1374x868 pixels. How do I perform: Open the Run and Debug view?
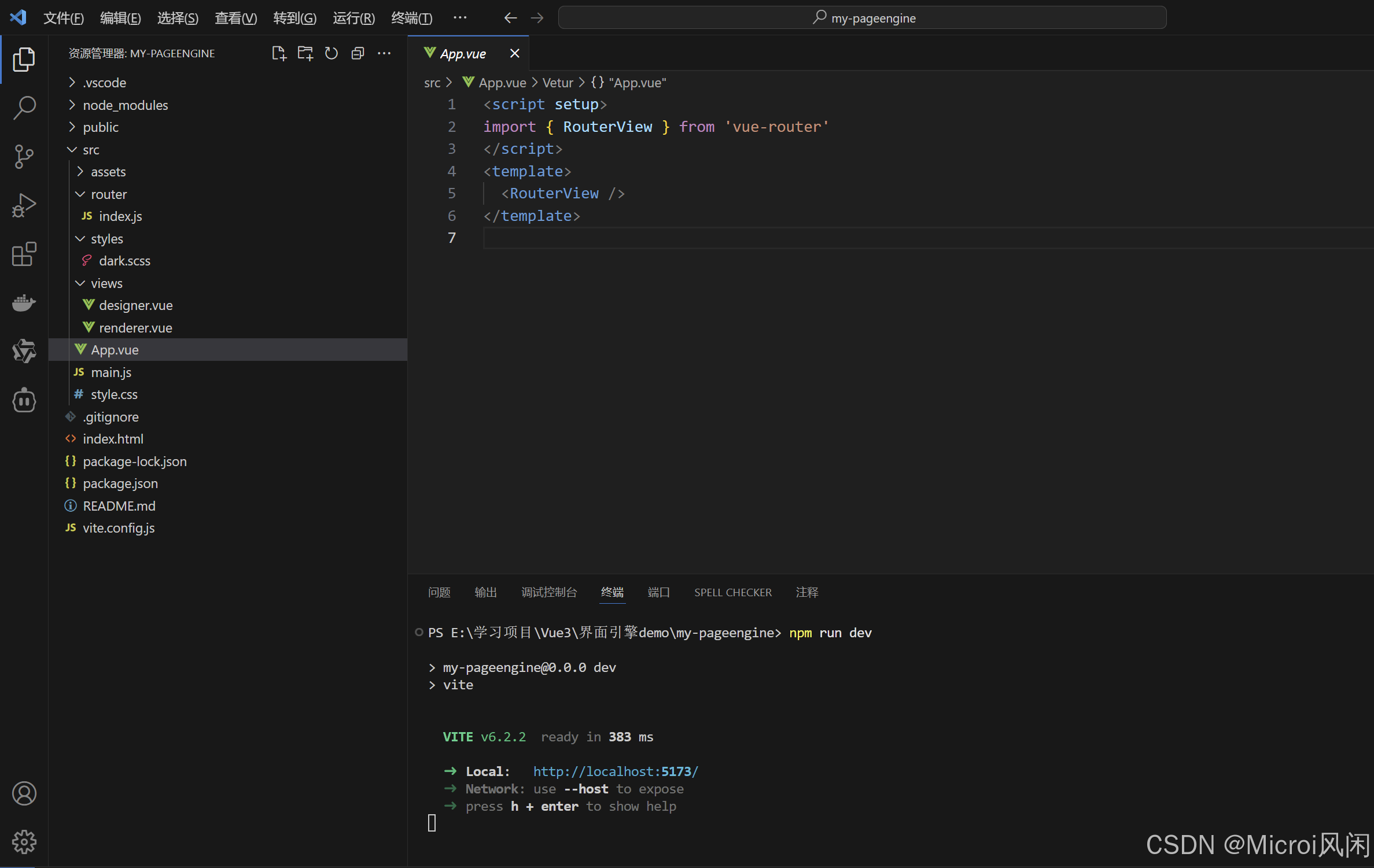click(24, 205)
